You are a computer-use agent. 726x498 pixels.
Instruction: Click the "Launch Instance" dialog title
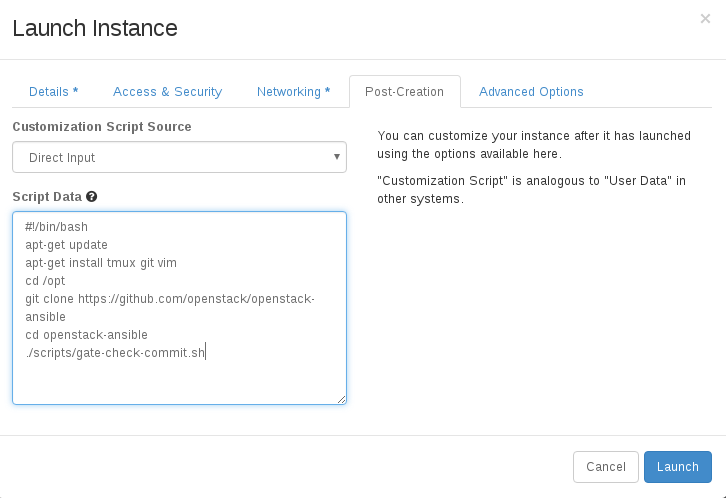[95, 28]
